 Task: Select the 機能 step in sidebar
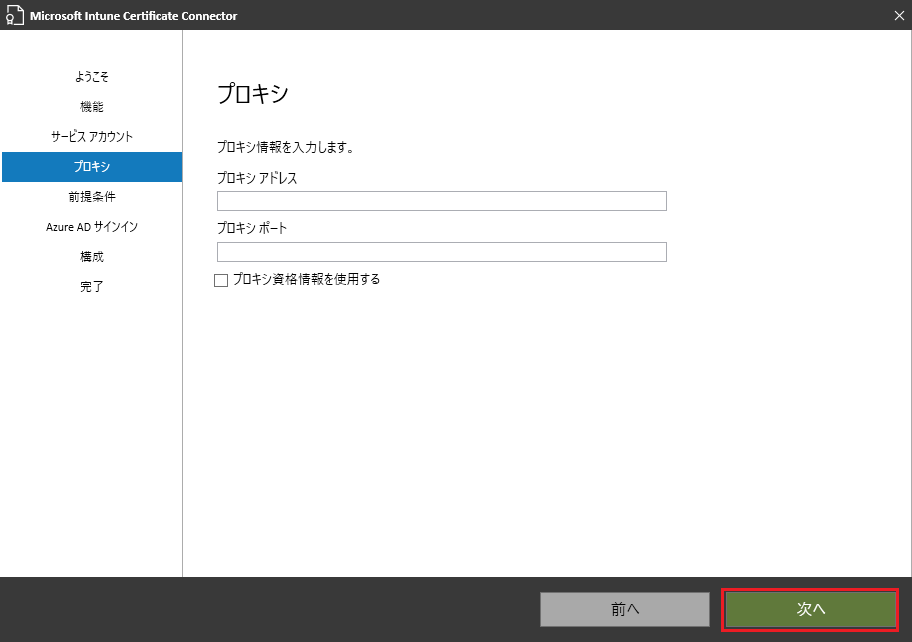(92, 106)
